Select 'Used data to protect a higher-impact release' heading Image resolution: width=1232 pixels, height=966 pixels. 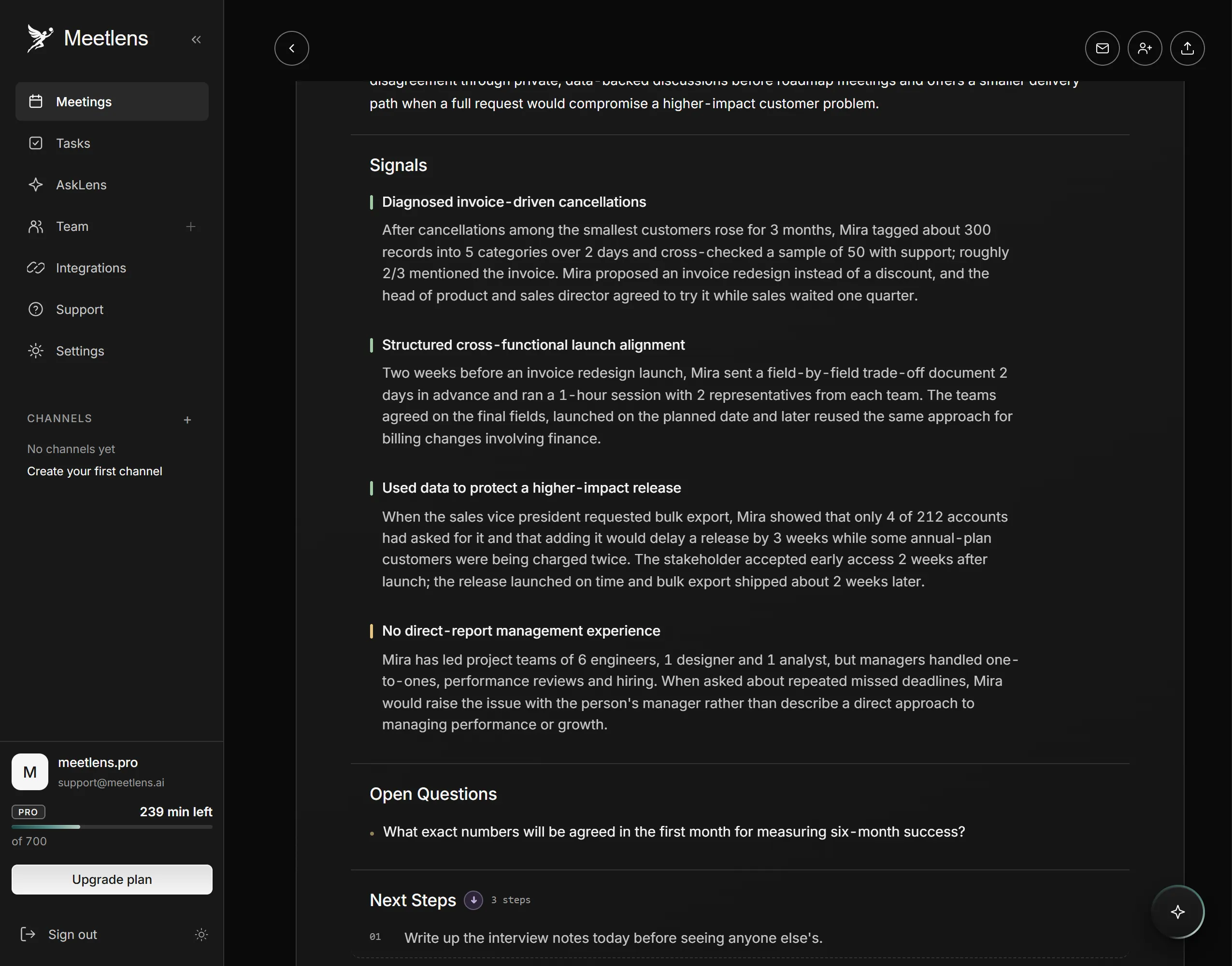point(532,488)
